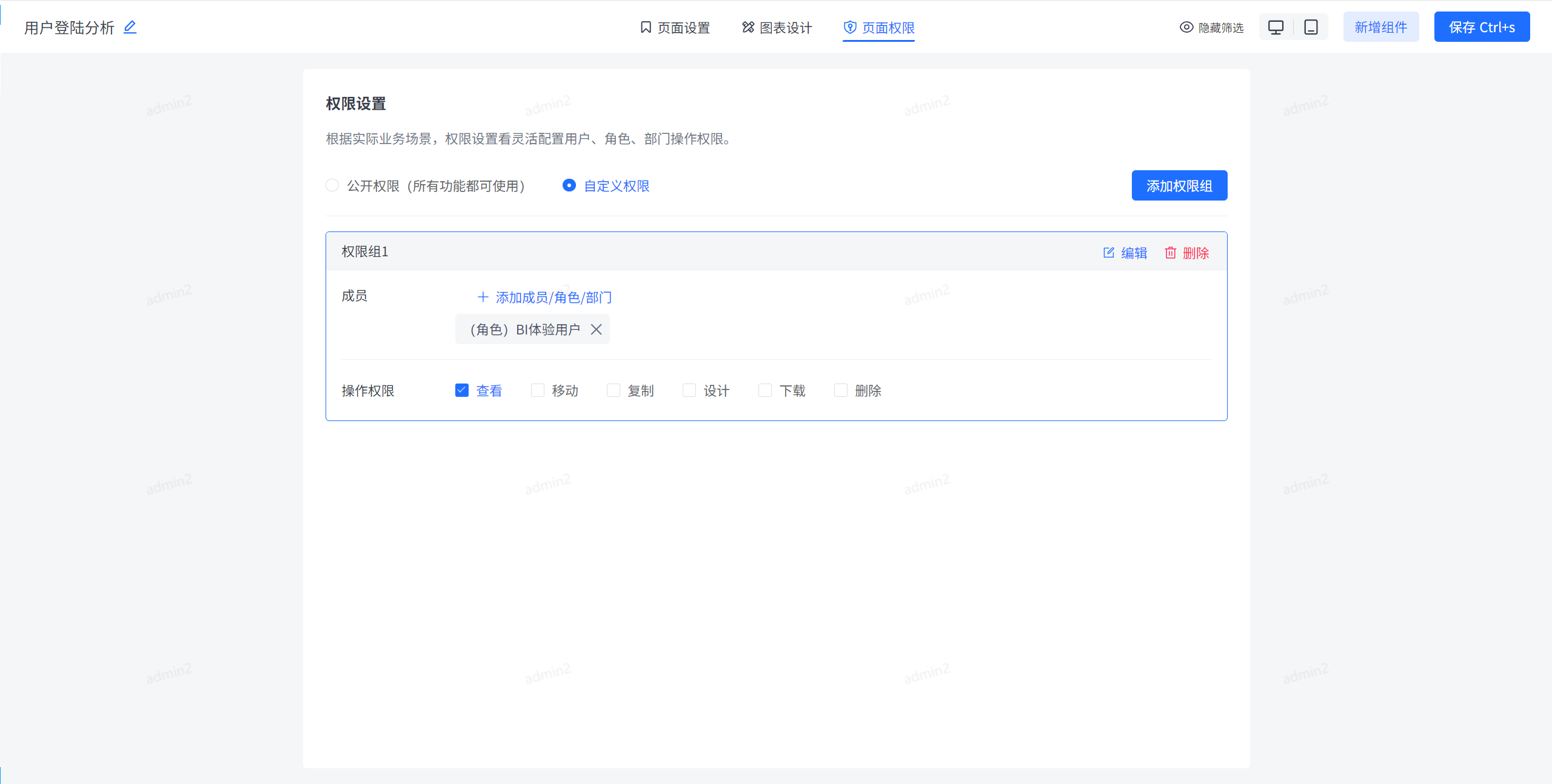
Task: Click the pencil icon beside 用户登陆分析 title
Action: coord(130,27)
